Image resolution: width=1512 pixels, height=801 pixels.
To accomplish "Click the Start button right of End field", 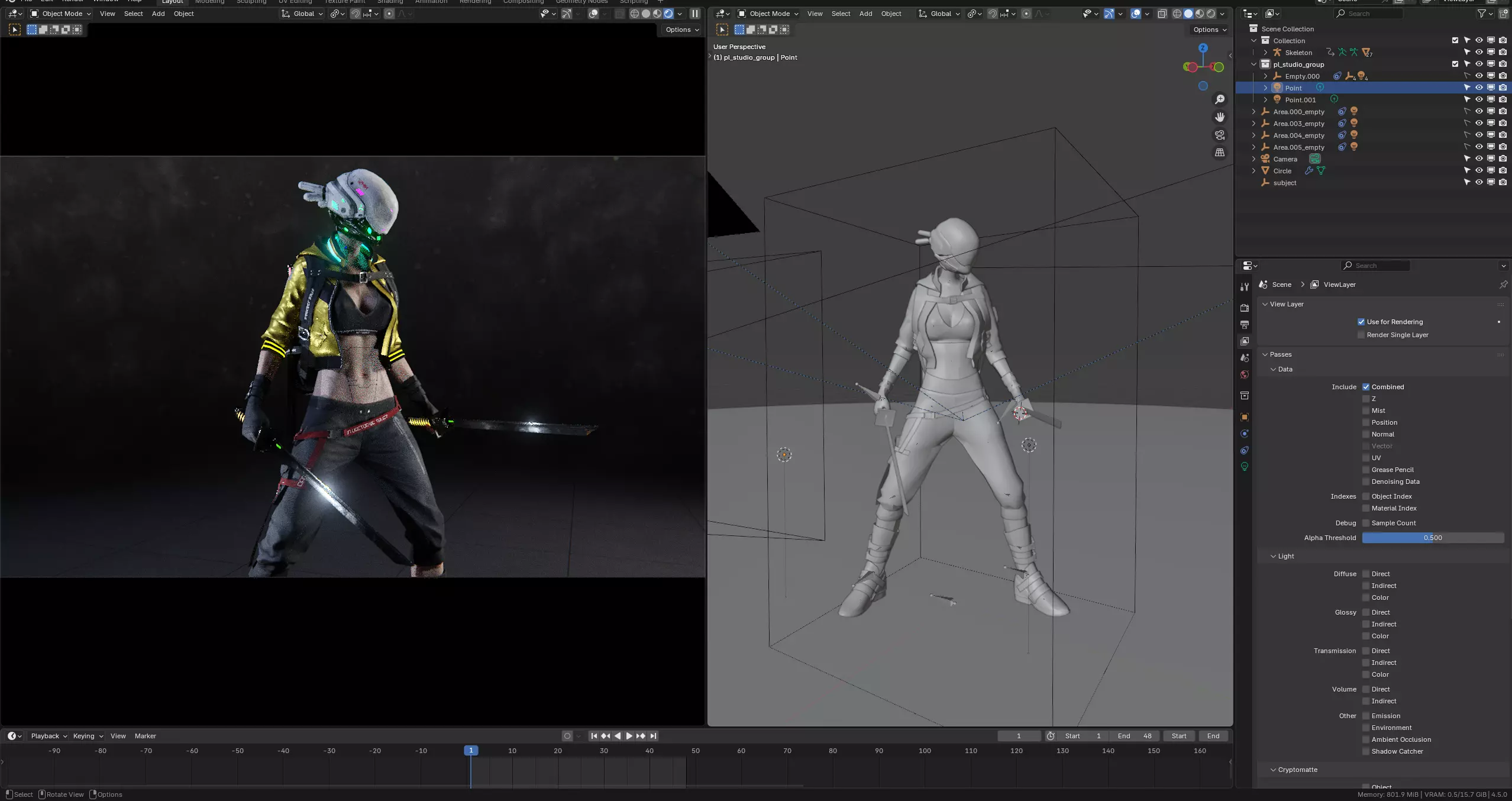I will tap(1179, 736).
